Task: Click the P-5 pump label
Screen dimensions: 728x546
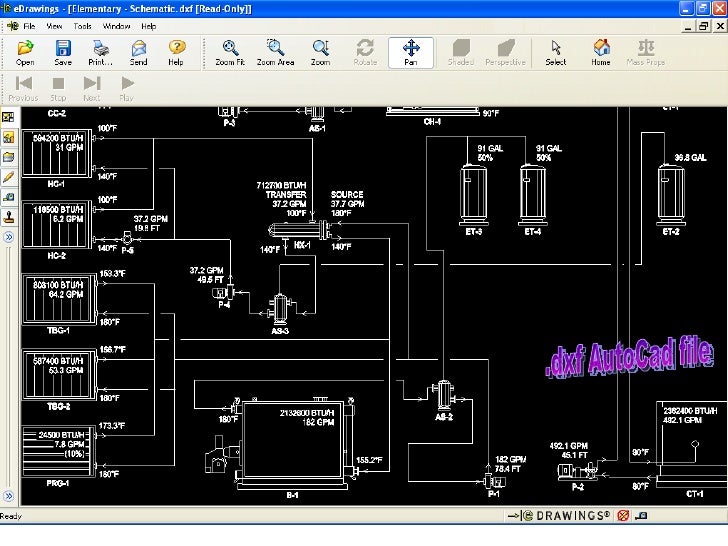Action: pyautogui.click(x=128, y=250)
